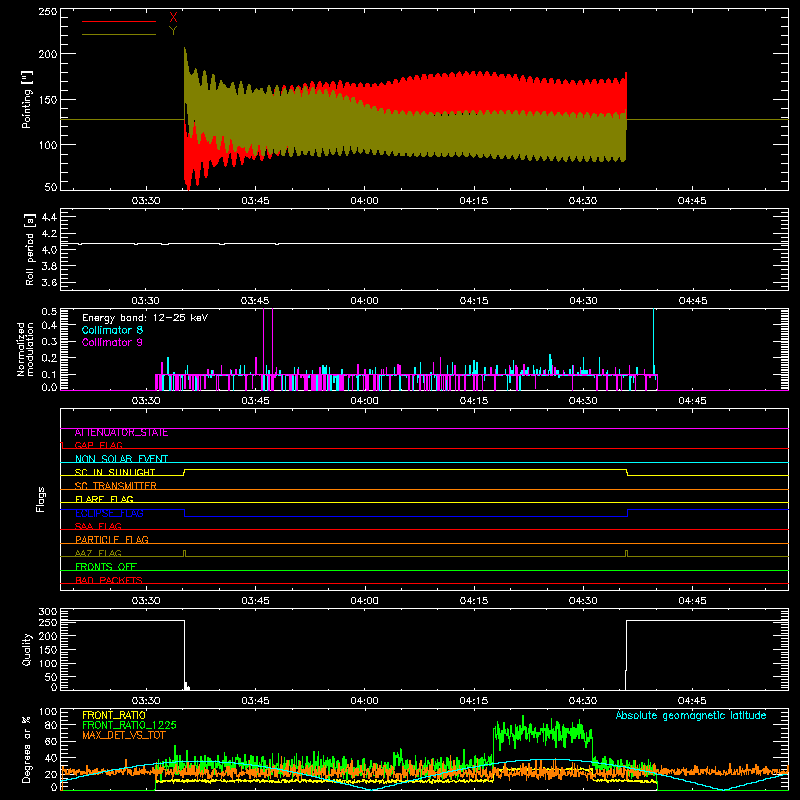Click the SC_IN_SUNLIGHT flag label
This screenshot has width=800, height=800.
(x=115, y=472)
